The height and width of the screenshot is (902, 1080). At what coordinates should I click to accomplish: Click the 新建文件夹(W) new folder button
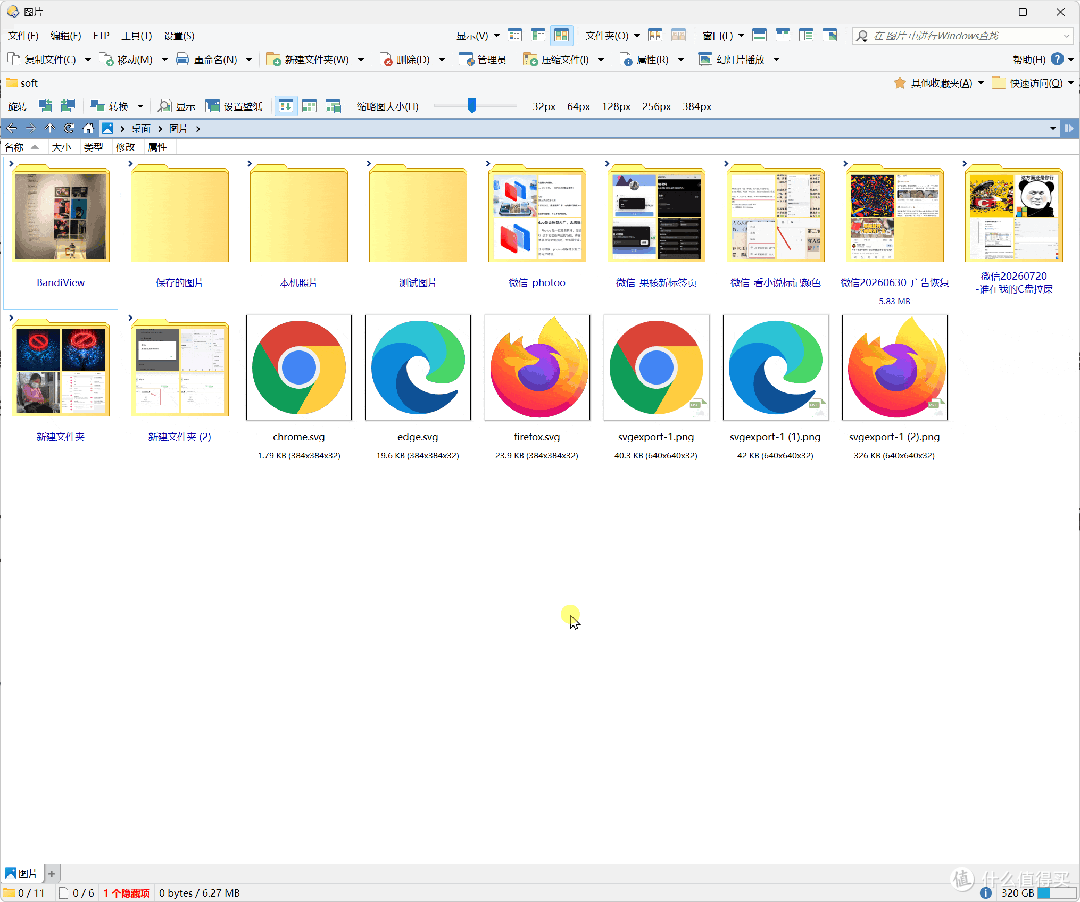pos(308,60)
